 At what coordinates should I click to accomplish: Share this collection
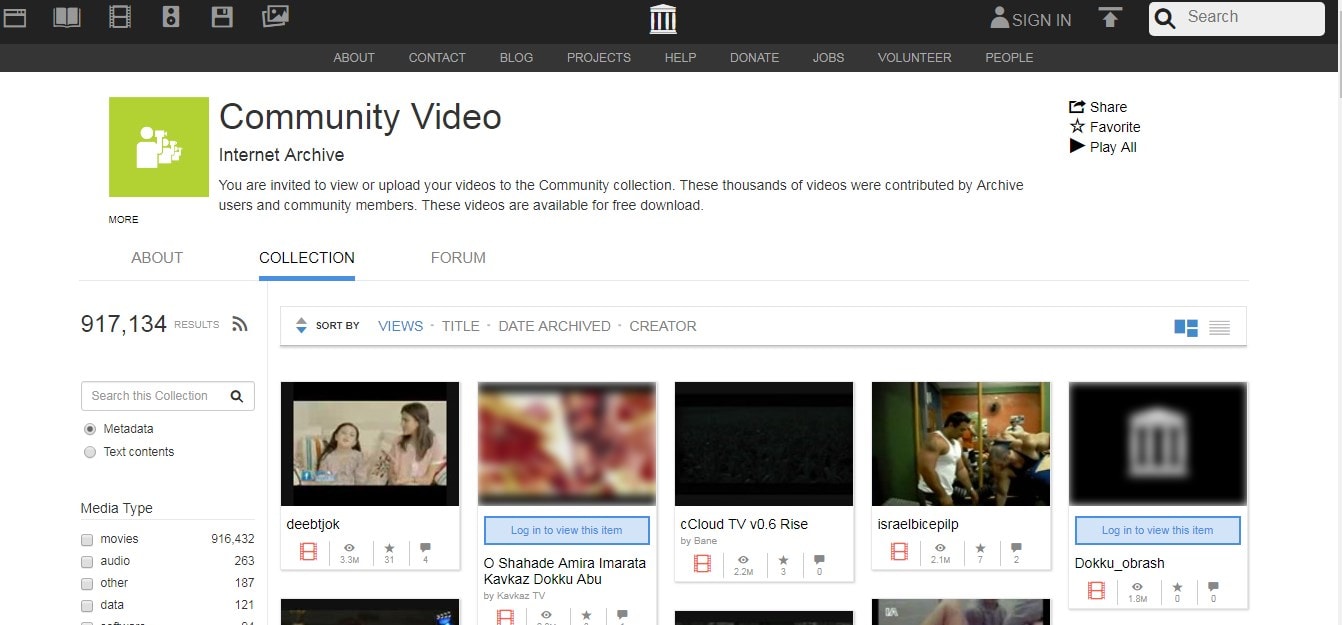pos(1098,107)
